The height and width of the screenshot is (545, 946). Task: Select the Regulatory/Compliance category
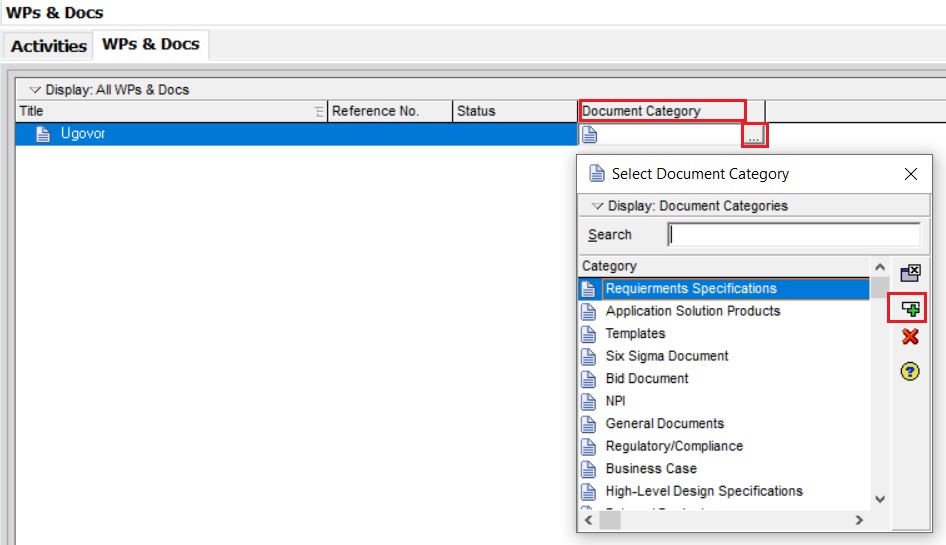pyautogui.click(x=674, y=446)
